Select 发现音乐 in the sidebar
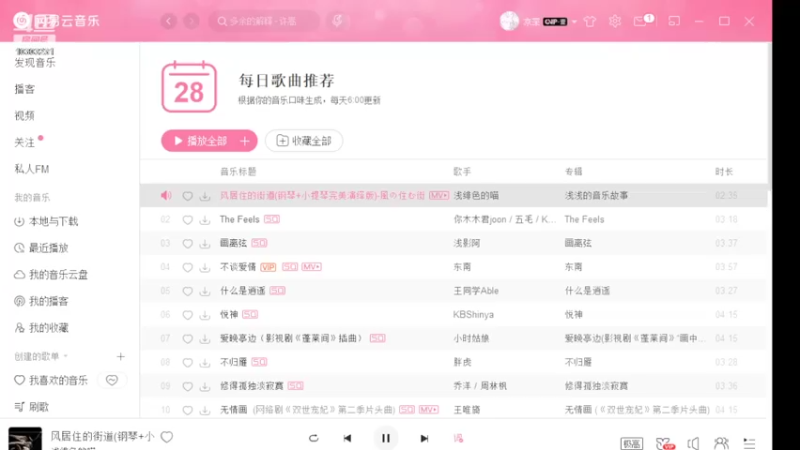This screenshot has width=800, height=450. tap(35, 63)
